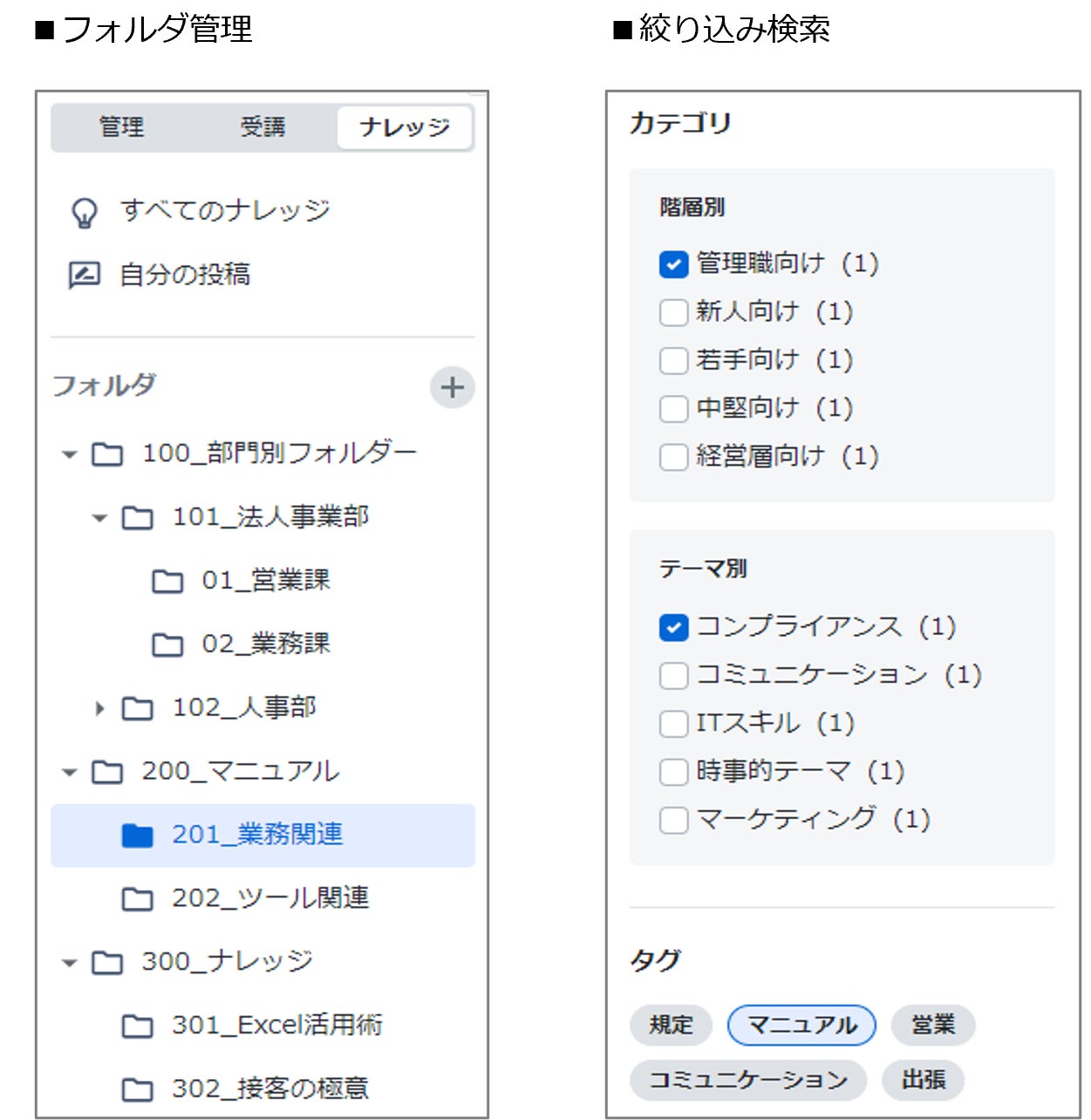Viewport: 1091px width, 1120px height.
Task: Click the 01_営業課 folder icon
Action: point(167,581)
